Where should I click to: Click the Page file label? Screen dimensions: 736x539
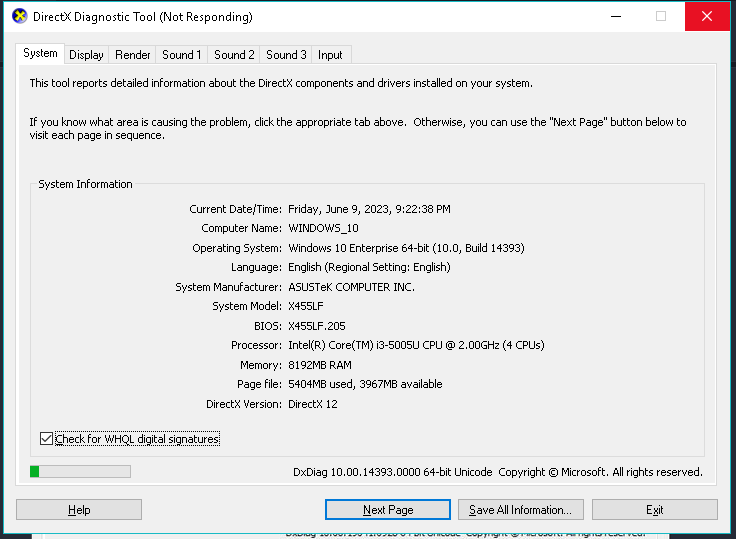coord(259,384)
